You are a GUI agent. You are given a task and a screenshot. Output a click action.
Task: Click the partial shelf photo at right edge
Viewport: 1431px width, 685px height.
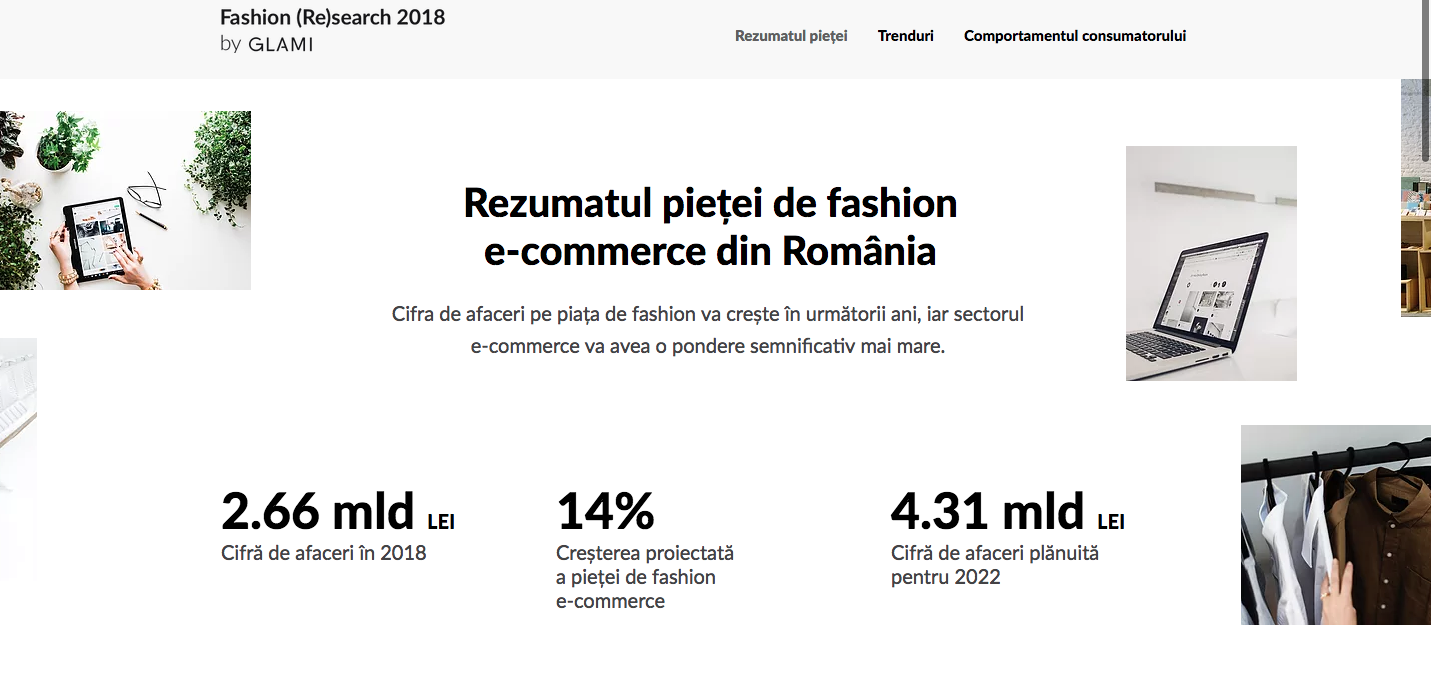pyautogui.click(x=1415, y=198)
